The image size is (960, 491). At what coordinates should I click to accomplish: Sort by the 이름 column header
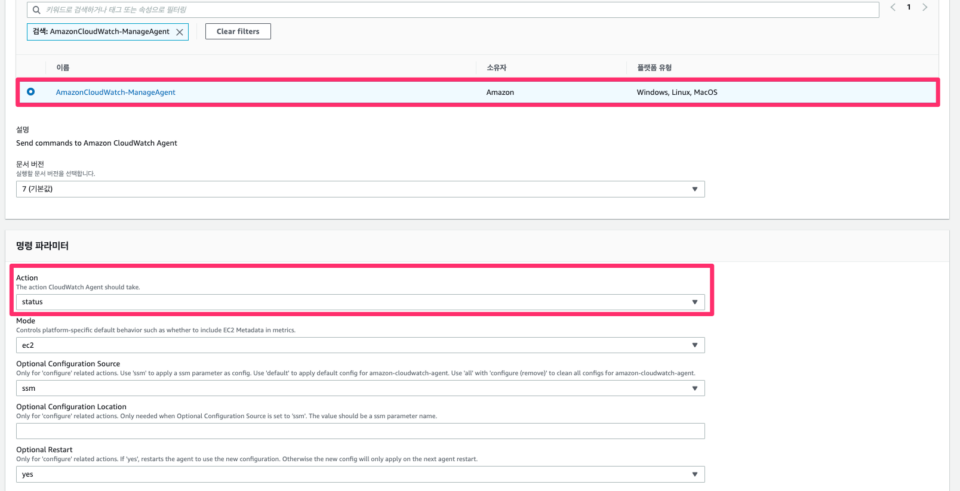[x=62, y=67]
